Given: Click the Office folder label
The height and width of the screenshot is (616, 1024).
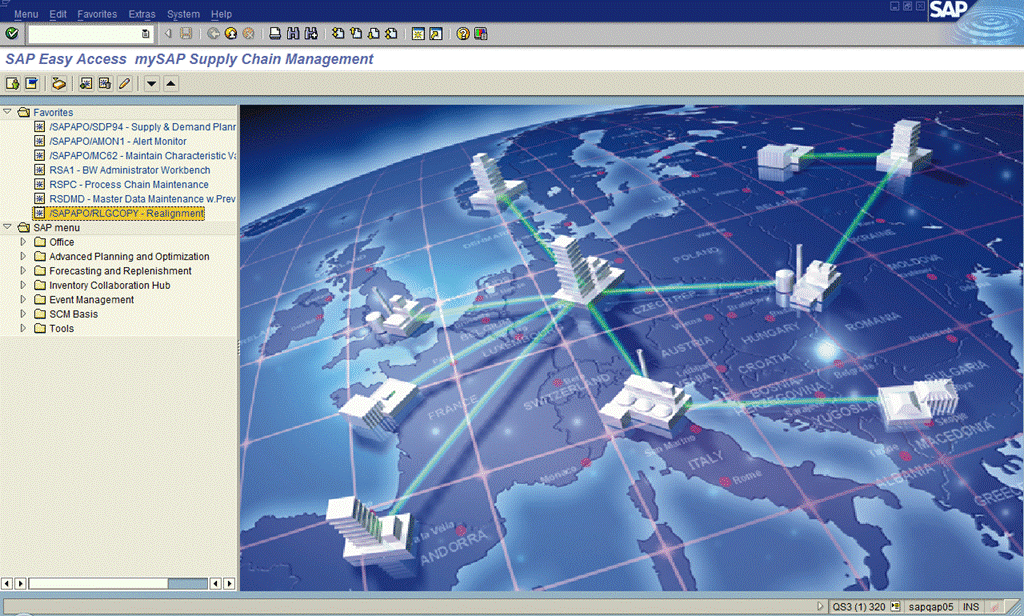Looking at the screenshot, I should pos(61,242).
